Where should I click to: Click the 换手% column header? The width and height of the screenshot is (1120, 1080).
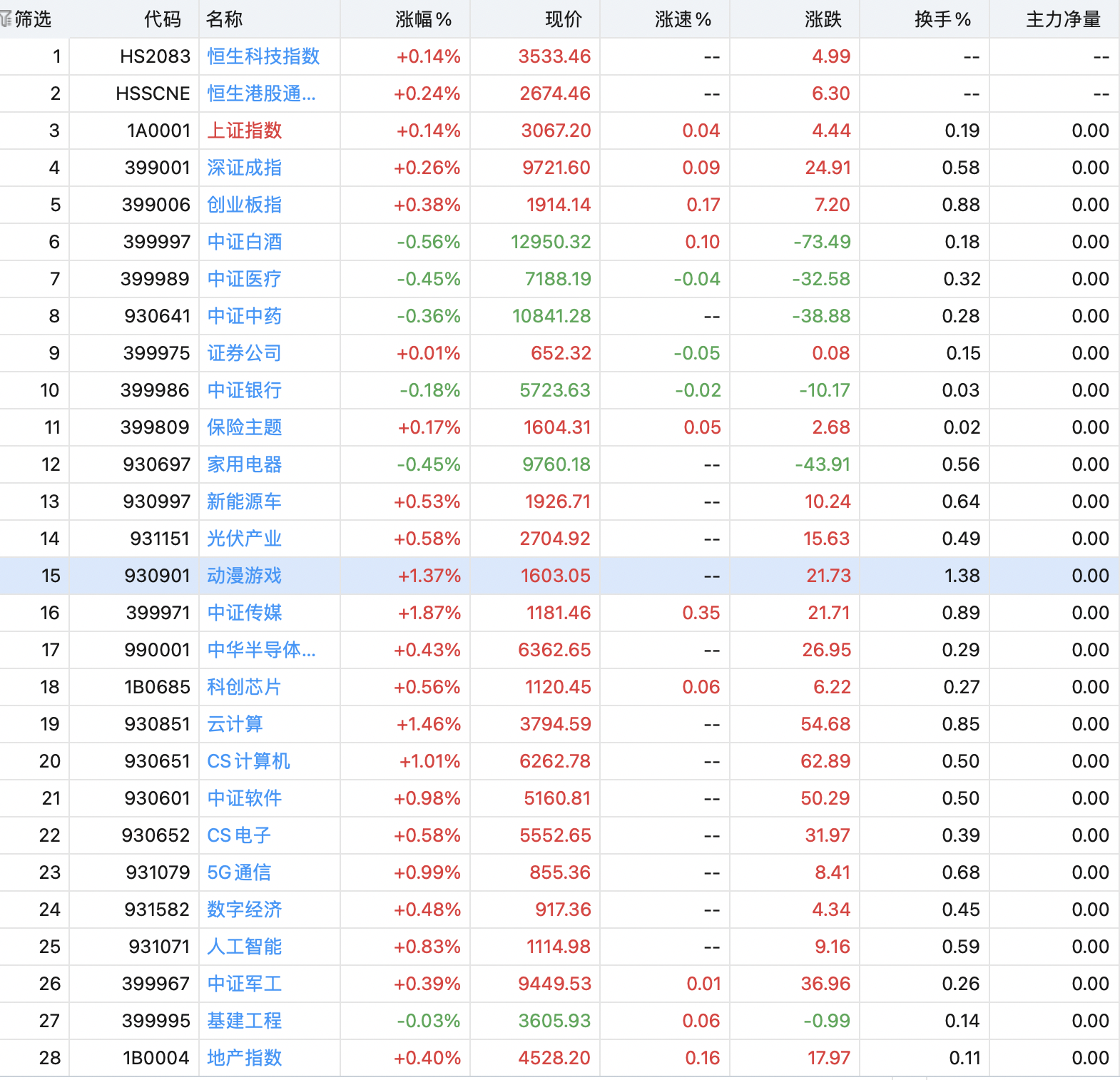(942, 19)
